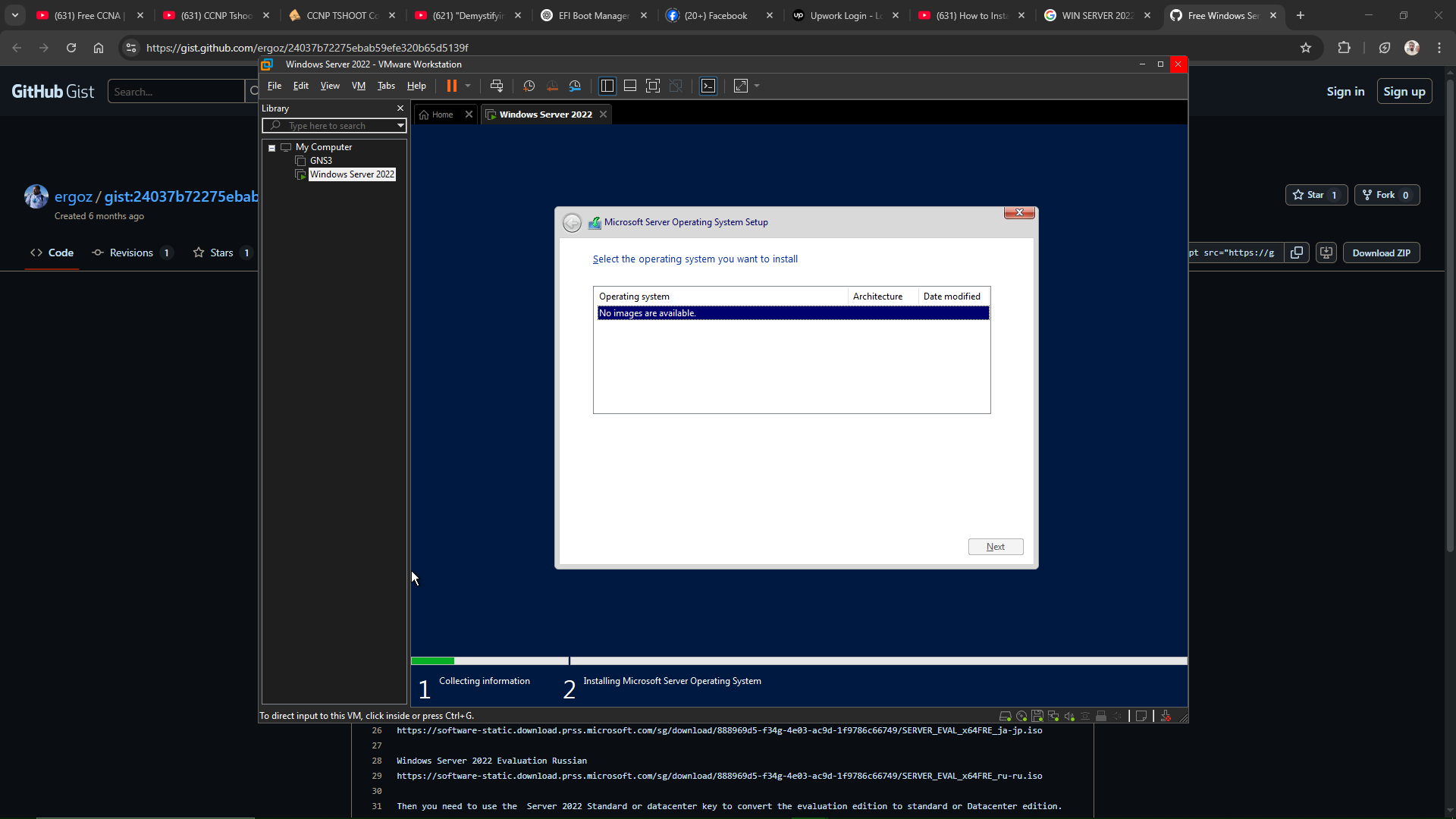Toggle the thumbnail bar view button
Viewport: 1456px width, 819px height.
[630, 86]
